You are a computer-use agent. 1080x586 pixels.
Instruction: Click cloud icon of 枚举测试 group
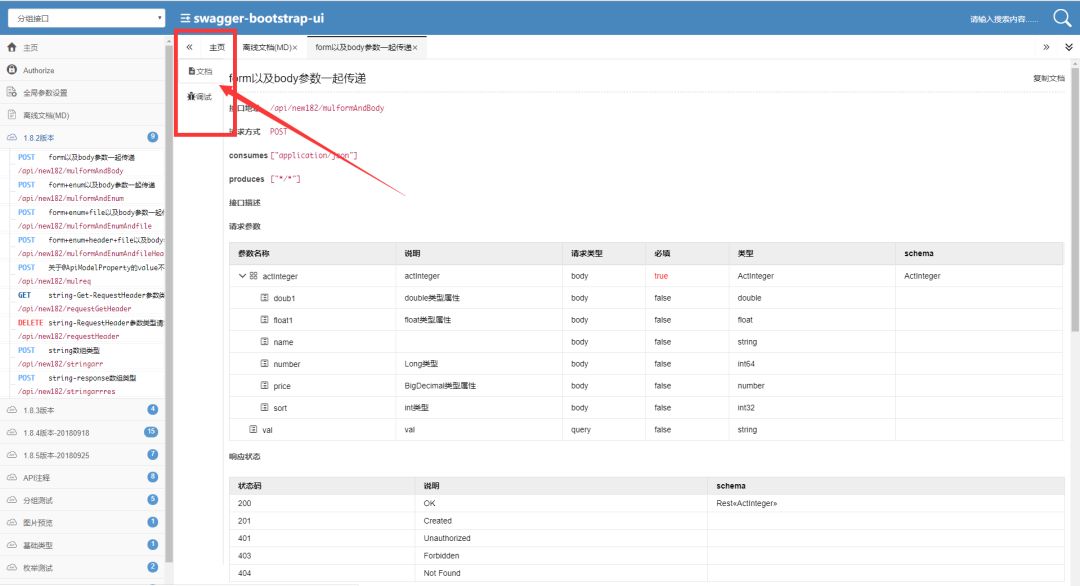[x=12, y=567]
